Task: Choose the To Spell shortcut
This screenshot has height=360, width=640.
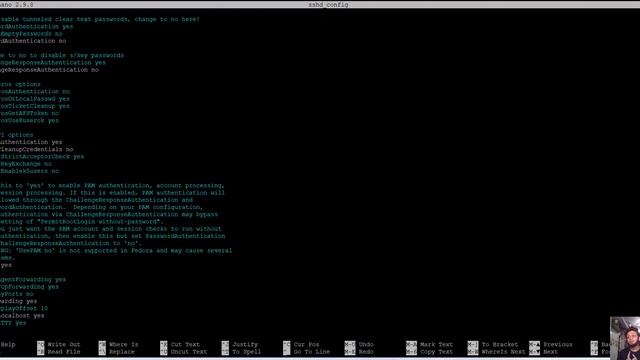Action: [x=242, y=352]
